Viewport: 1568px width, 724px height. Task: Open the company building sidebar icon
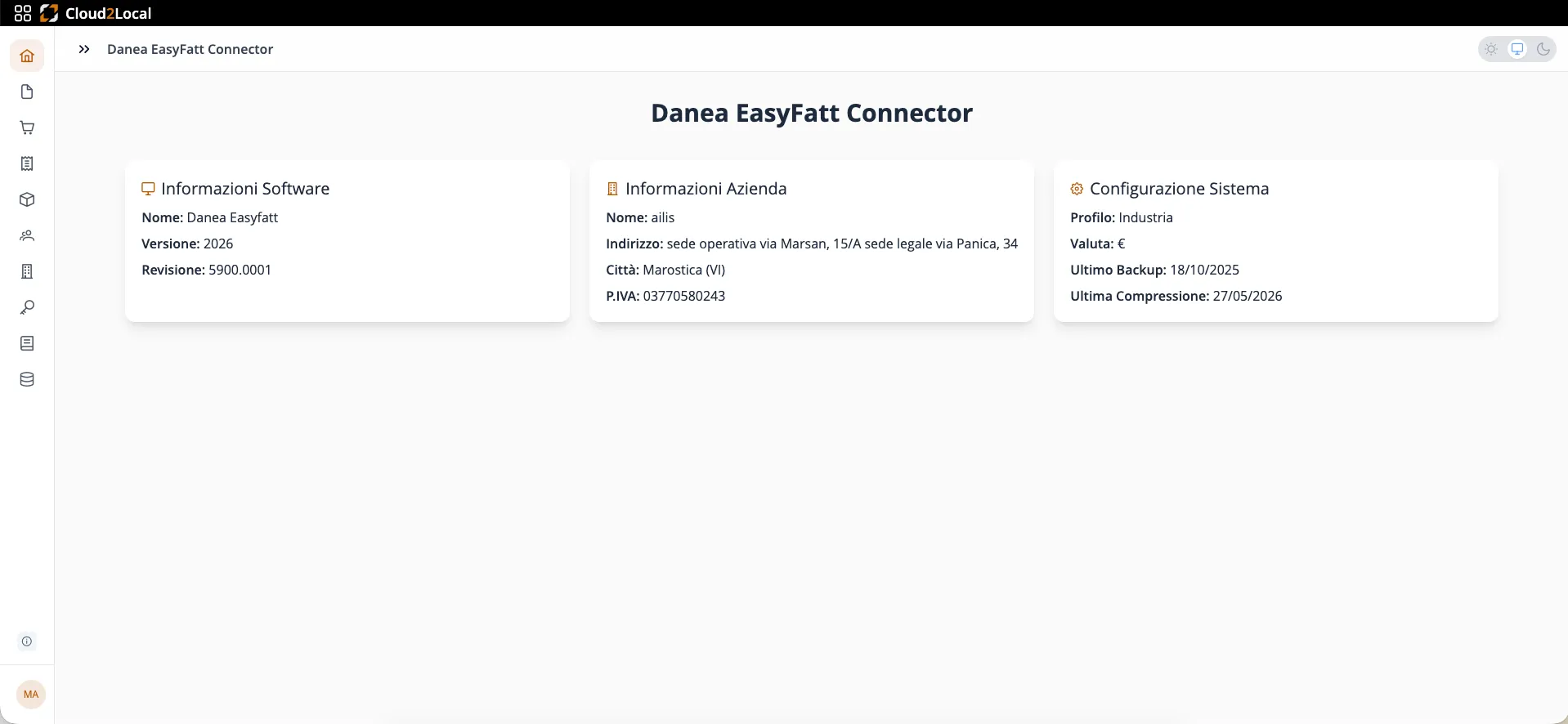[27, 271]
